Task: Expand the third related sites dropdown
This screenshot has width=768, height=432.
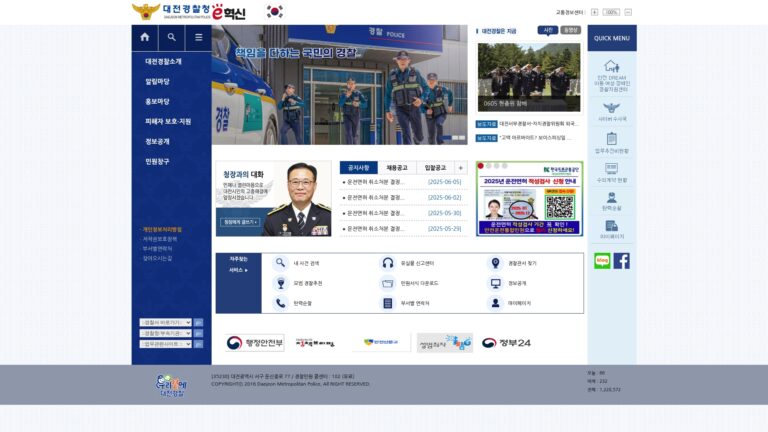Action: (166, 344)
